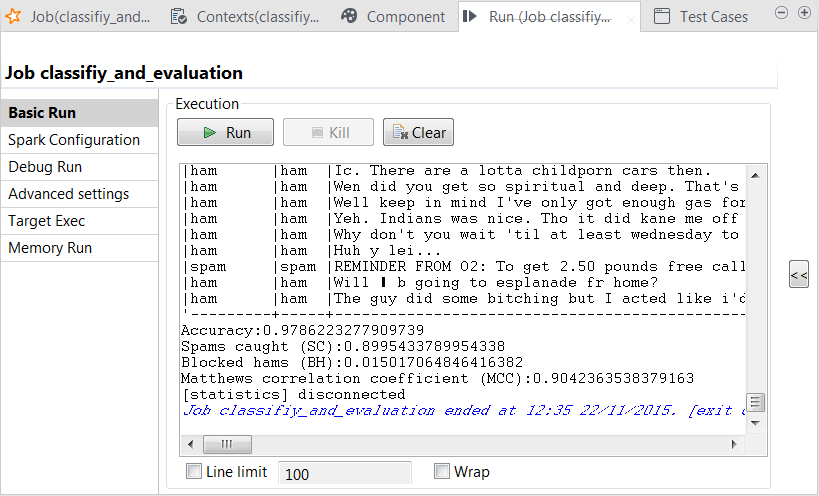Click the clipboard icon on Contexts tab

click(x=179, y=16)
